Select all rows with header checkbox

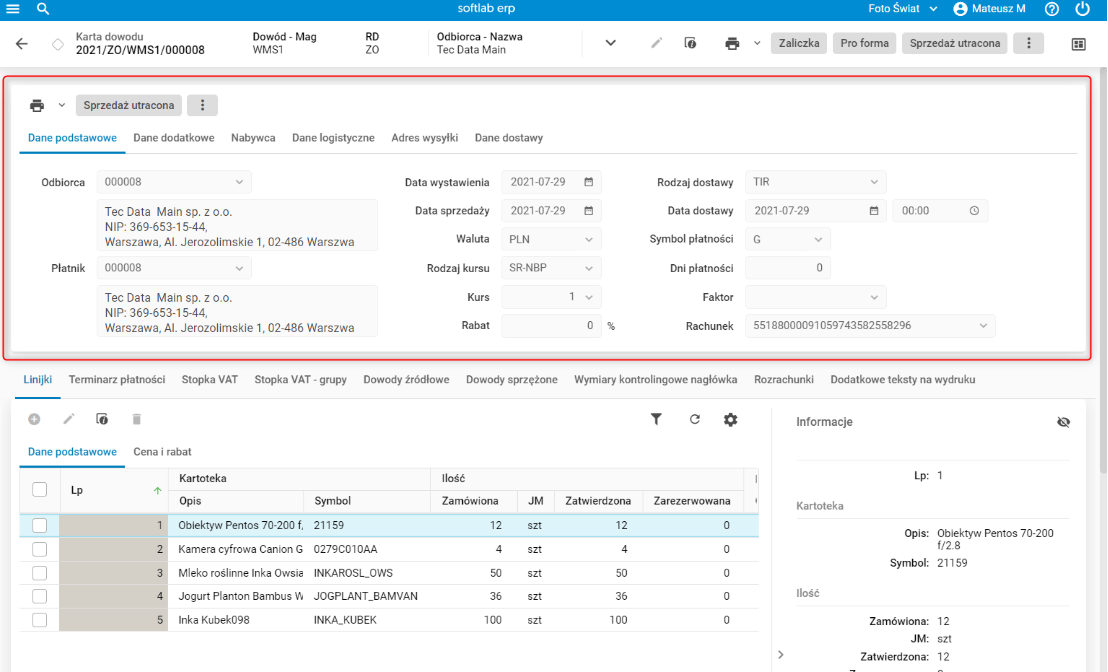pos(39,489)
